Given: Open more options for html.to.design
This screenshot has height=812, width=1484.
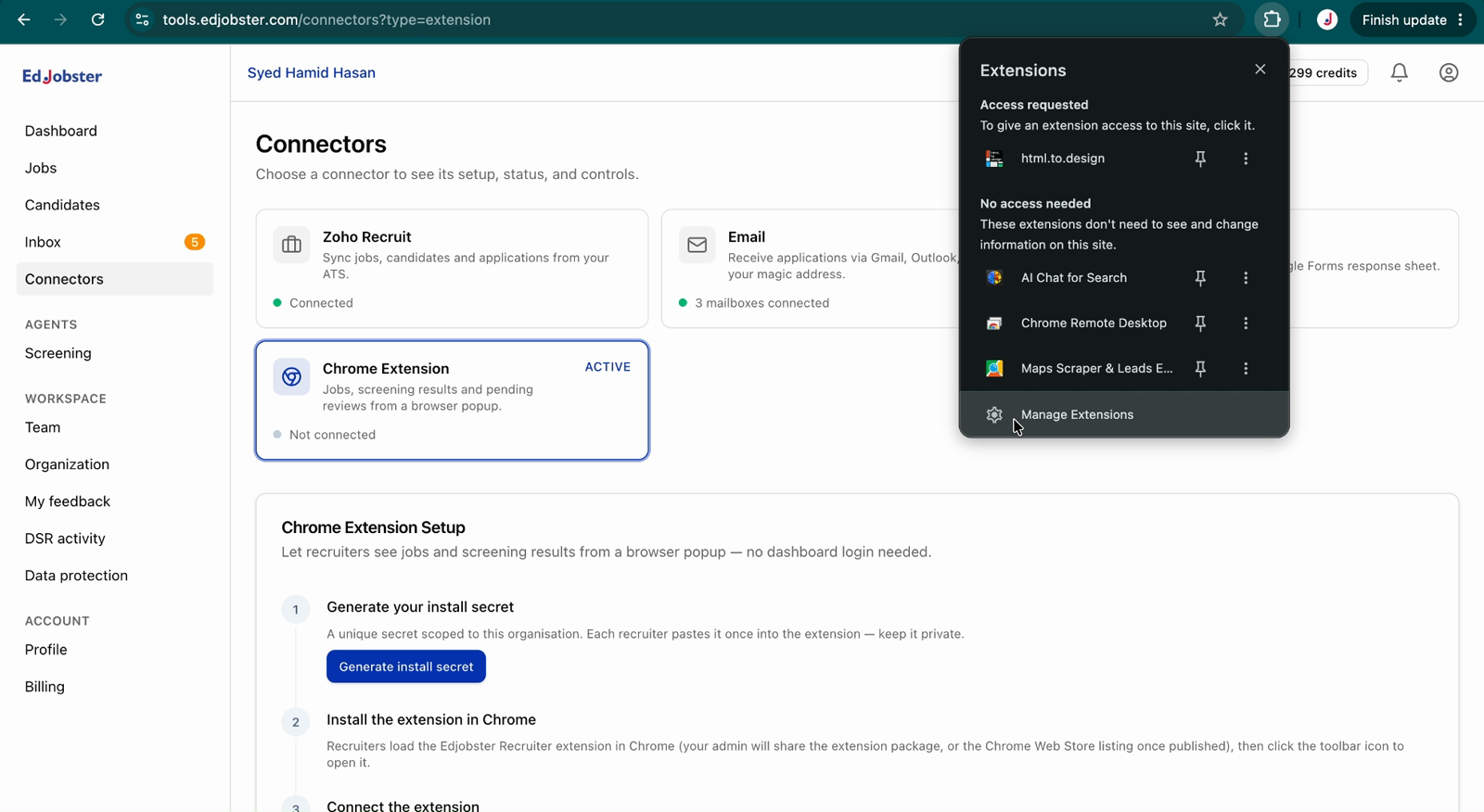Looking at the screenshot, I should (1246, 159).
